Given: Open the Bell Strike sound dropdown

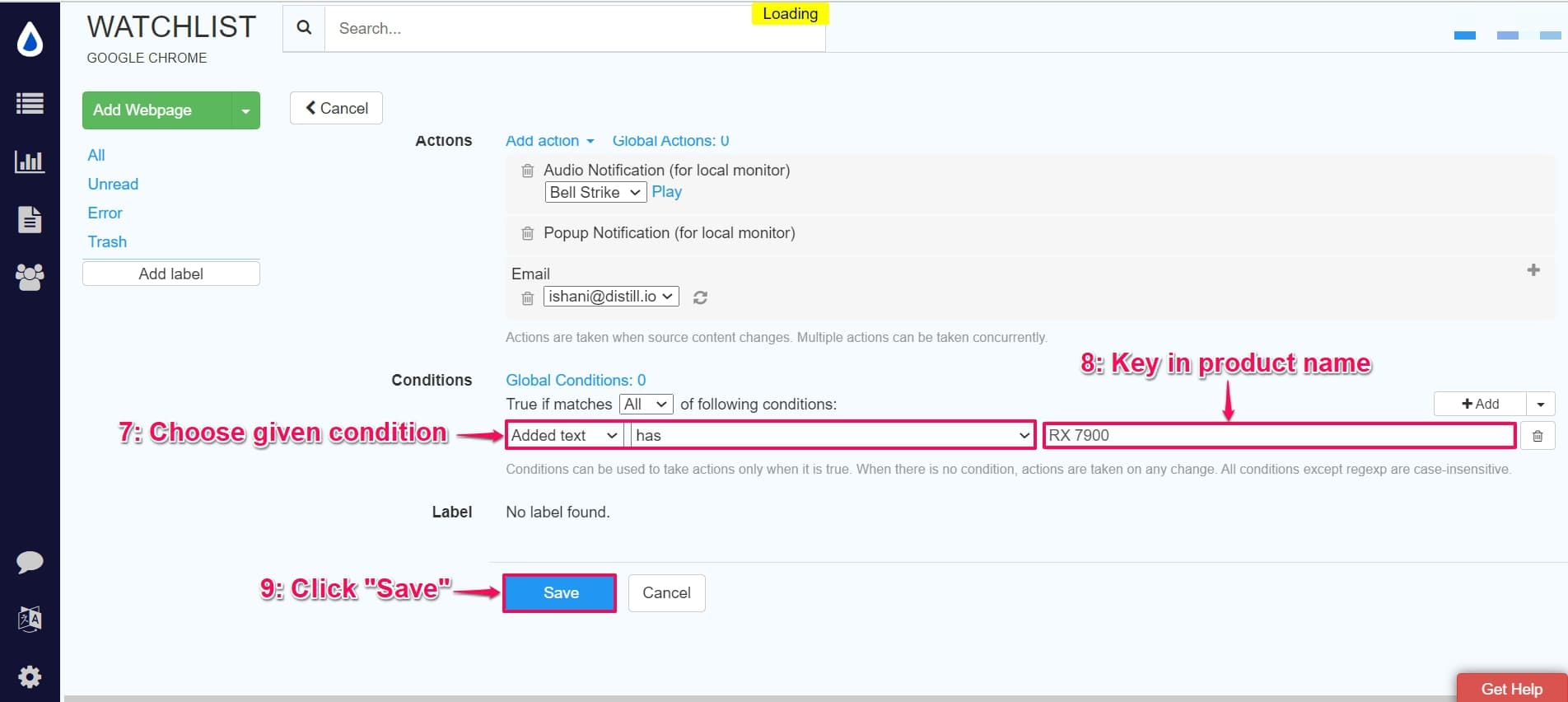Looking at the screenshot, I should 595,192.
